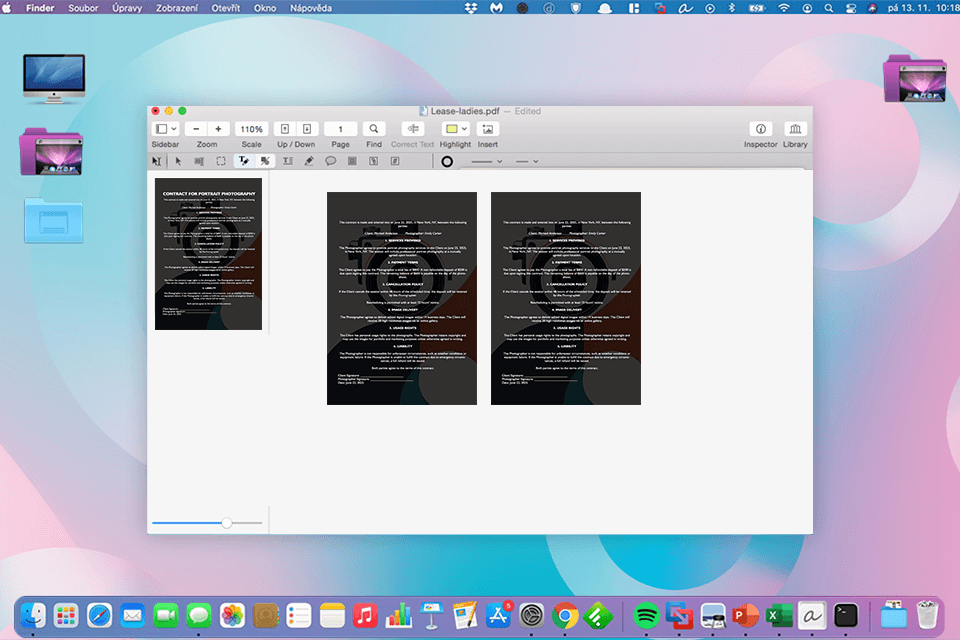The image size is (960, 640).
Task: Choose the Link tool
Action: (x=373, y=161)
